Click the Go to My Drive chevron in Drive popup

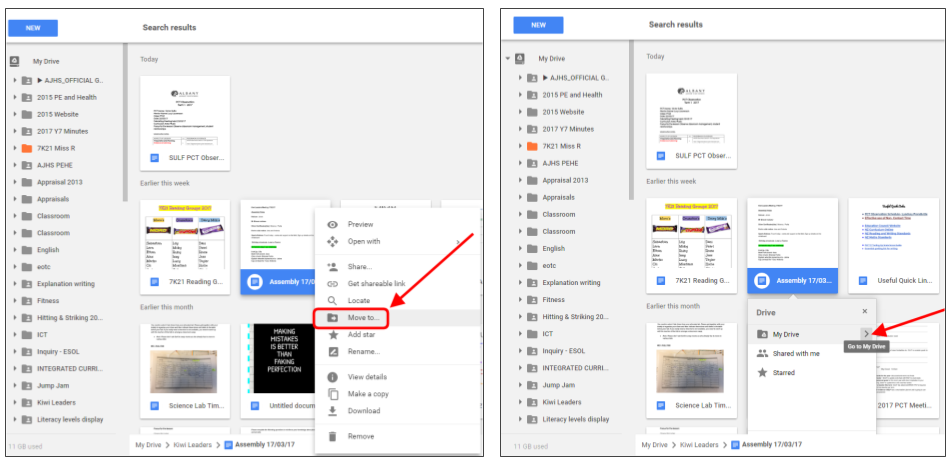pos(867,333)
